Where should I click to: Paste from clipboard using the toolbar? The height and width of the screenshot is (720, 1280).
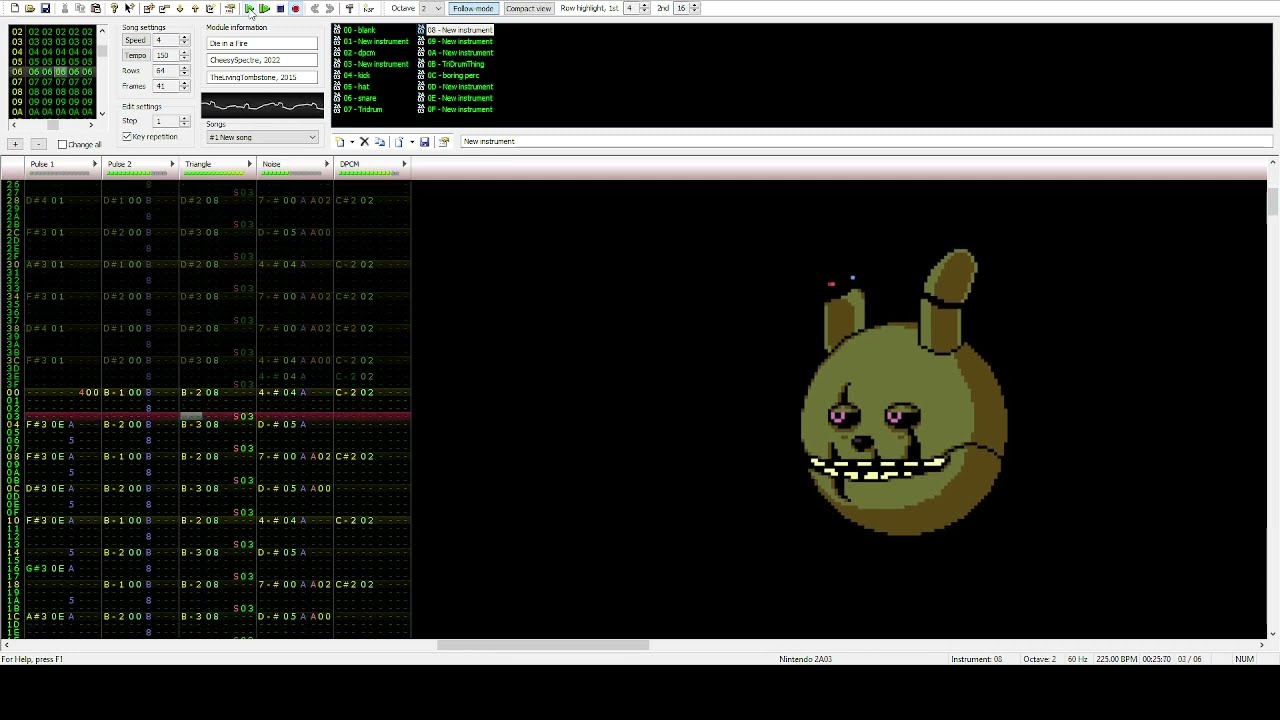(96, 8)
